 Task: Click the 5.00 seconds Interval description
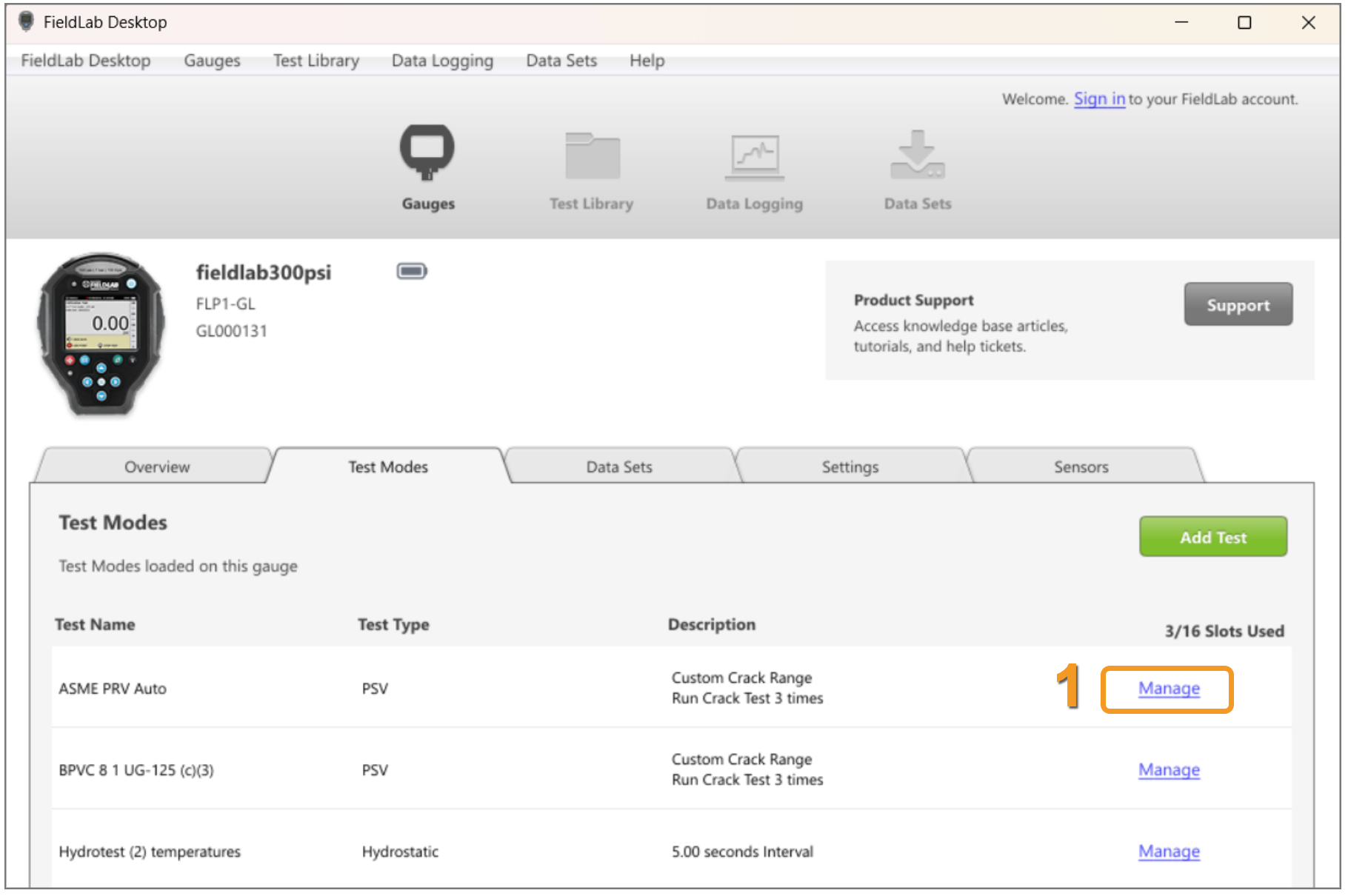(x=742, y=852)
